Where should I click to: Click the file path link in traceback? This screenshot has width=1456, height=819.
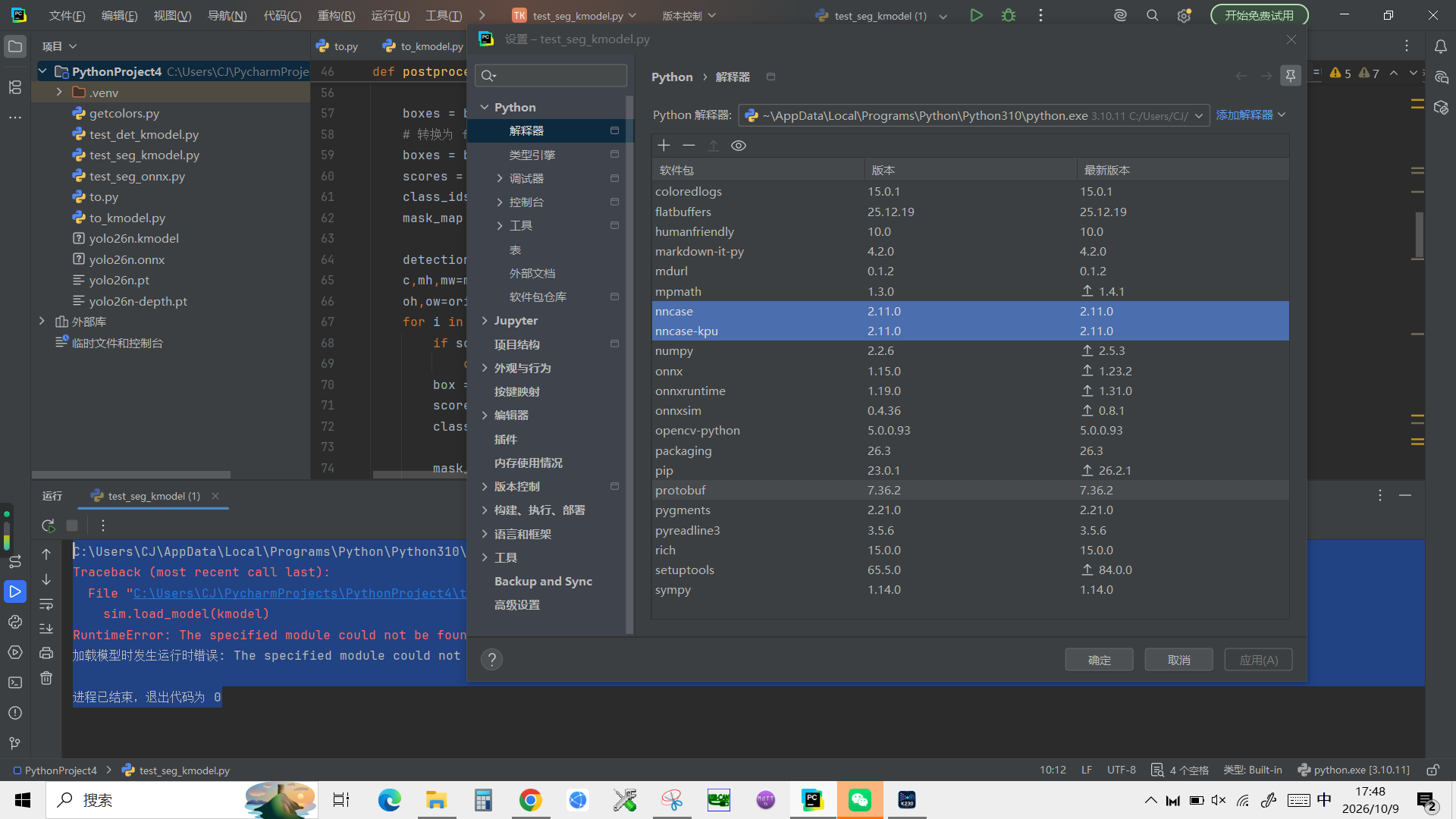pos(300,593)
